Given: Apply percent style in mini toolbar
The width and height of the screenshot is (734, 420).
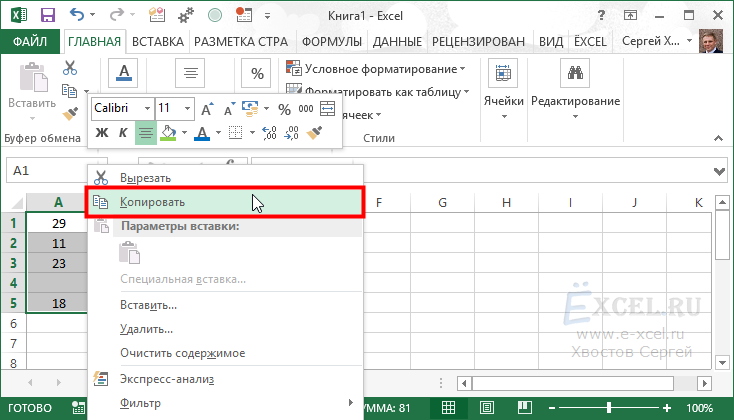Looking at the screenshot, I should pos(284,109).
